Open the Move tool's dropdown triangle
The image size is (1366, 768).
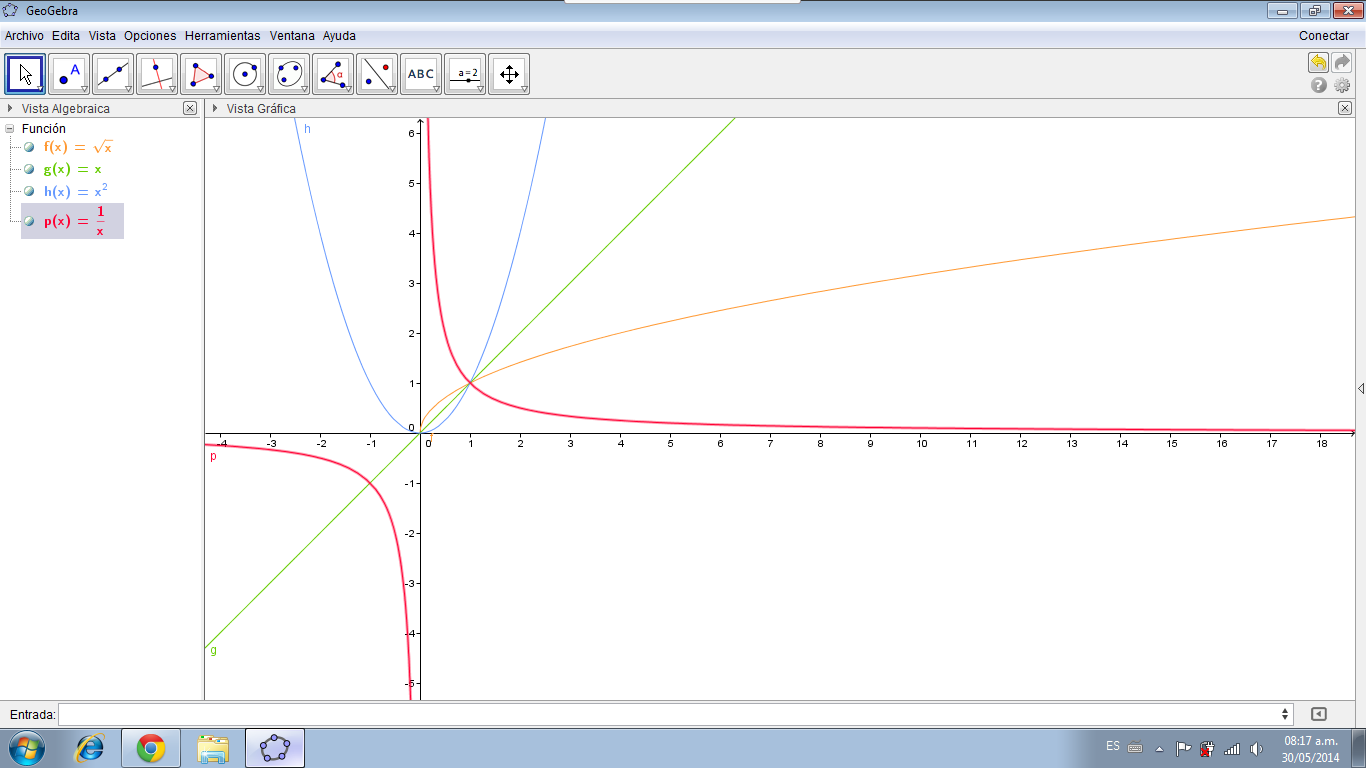tap(40, 89)
